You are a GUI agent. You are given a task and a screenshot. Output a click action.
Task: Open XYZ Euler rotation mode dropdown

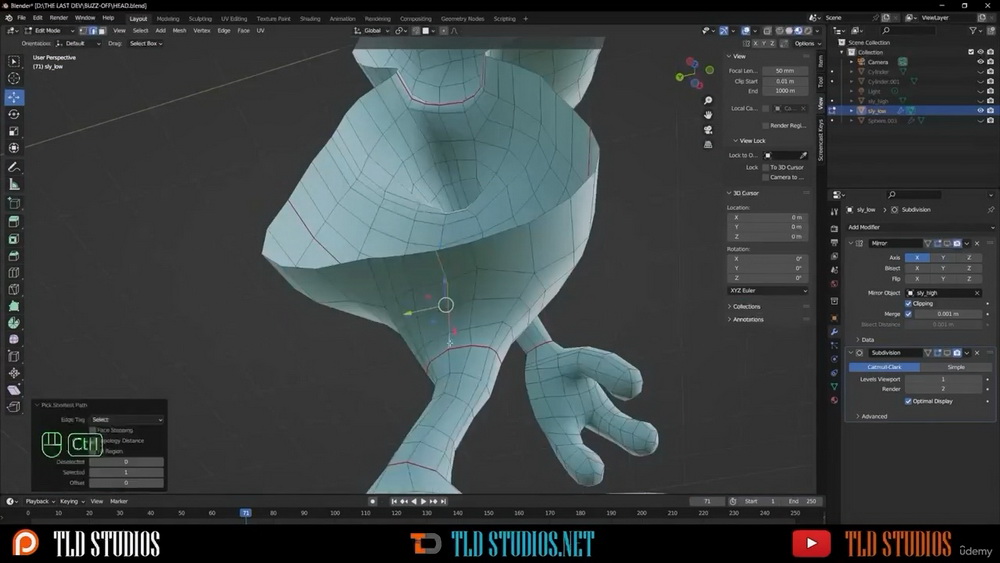(x=768, y=290)
